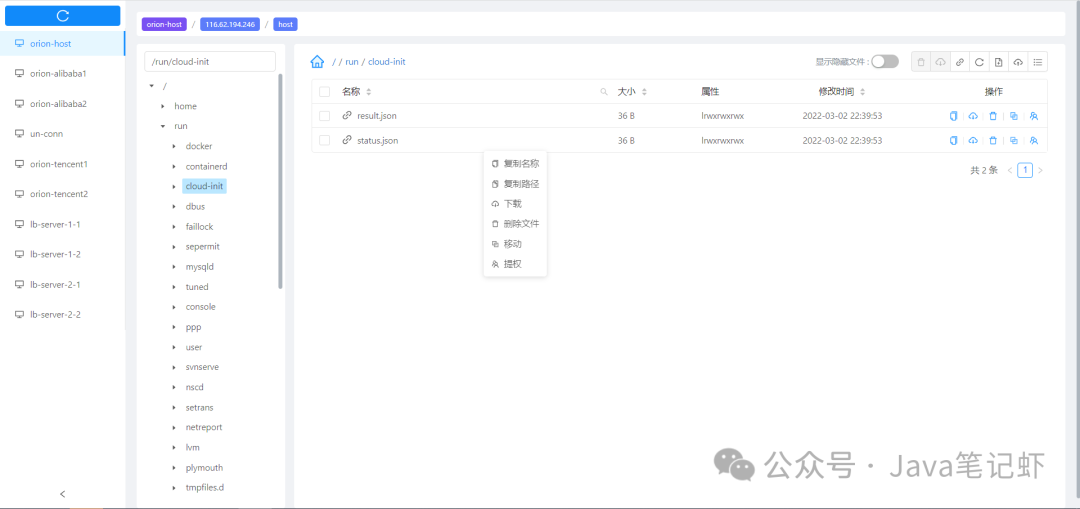Check the result.json row checkbox
The height and width of the screenshot is (509, 1080).
324,116
